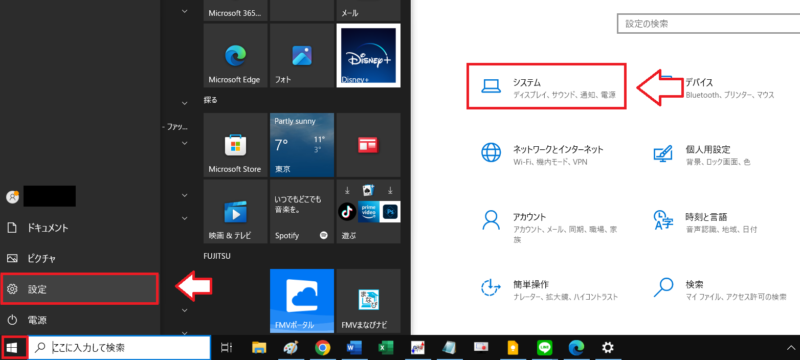
Task: Show hidden system tray icons
Action: click(x=791, y=348)
